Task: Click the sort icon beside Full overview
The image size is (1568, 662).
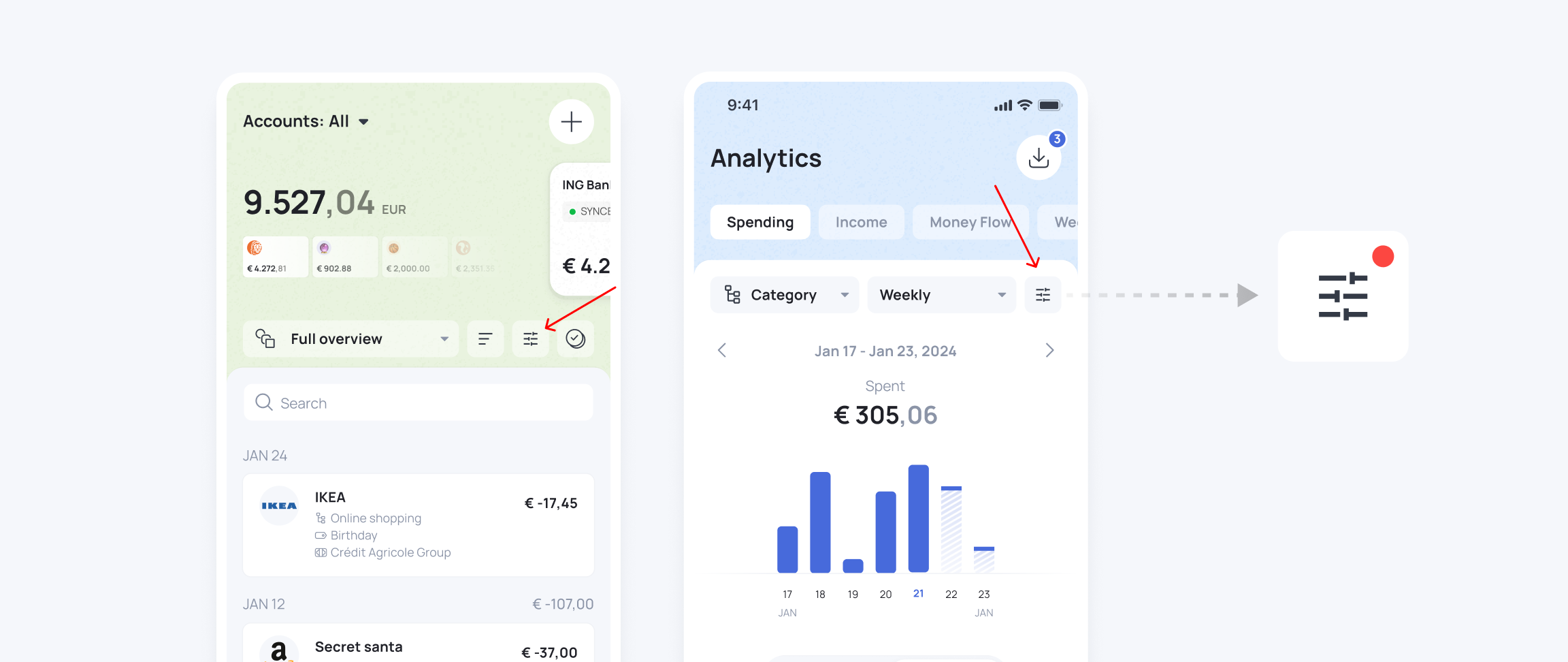Action: pos(485,339)
